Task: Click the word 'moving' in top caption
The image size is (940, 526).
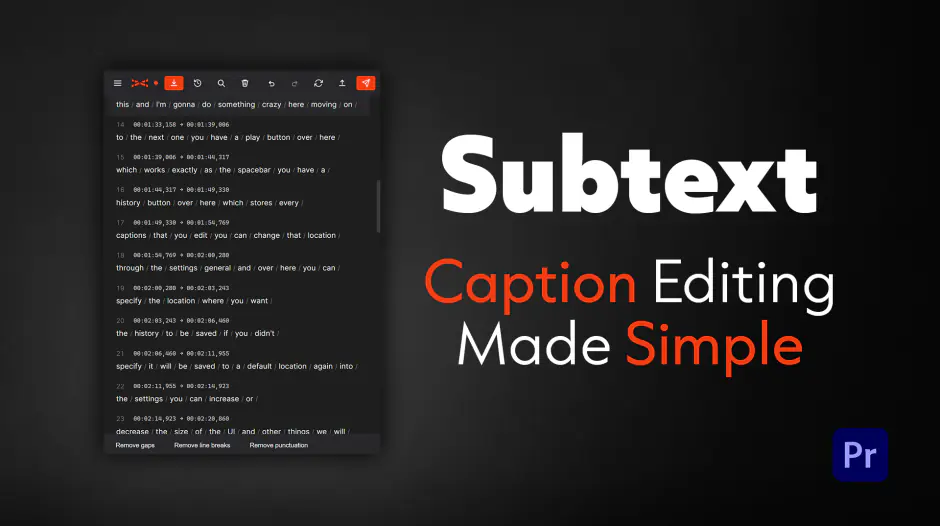Action: 324,104
